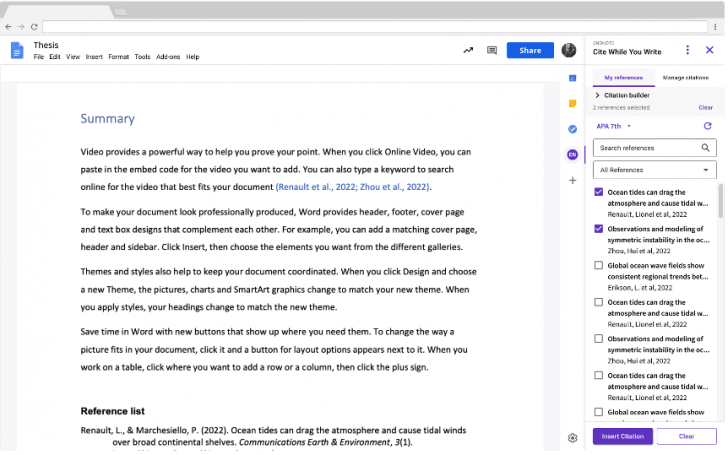
Task: Click the 2 references selected text
Action: click(621, 108)
